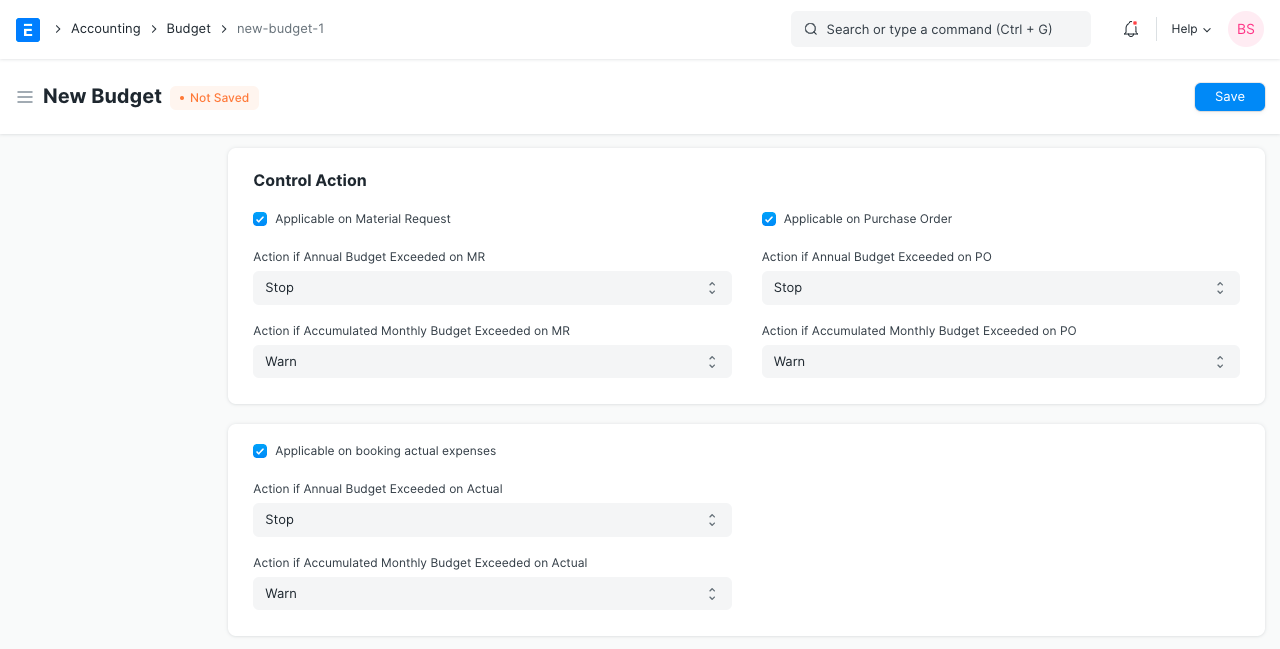The height and width of the screenshot is (649, 1280).
Task: Uncheck Applicable on Material Request
Action: (x=260, y=219)
